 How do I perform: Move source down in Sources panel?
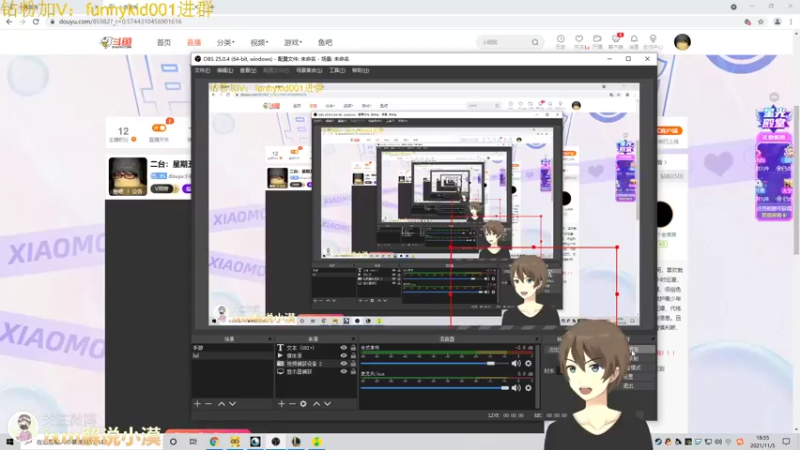click(x=328, y=404)
